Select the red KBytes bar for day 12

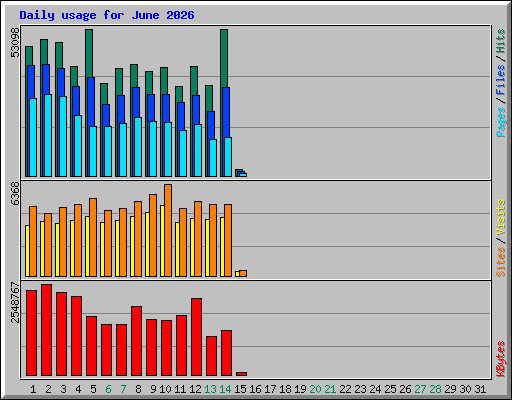click(196, 337)
